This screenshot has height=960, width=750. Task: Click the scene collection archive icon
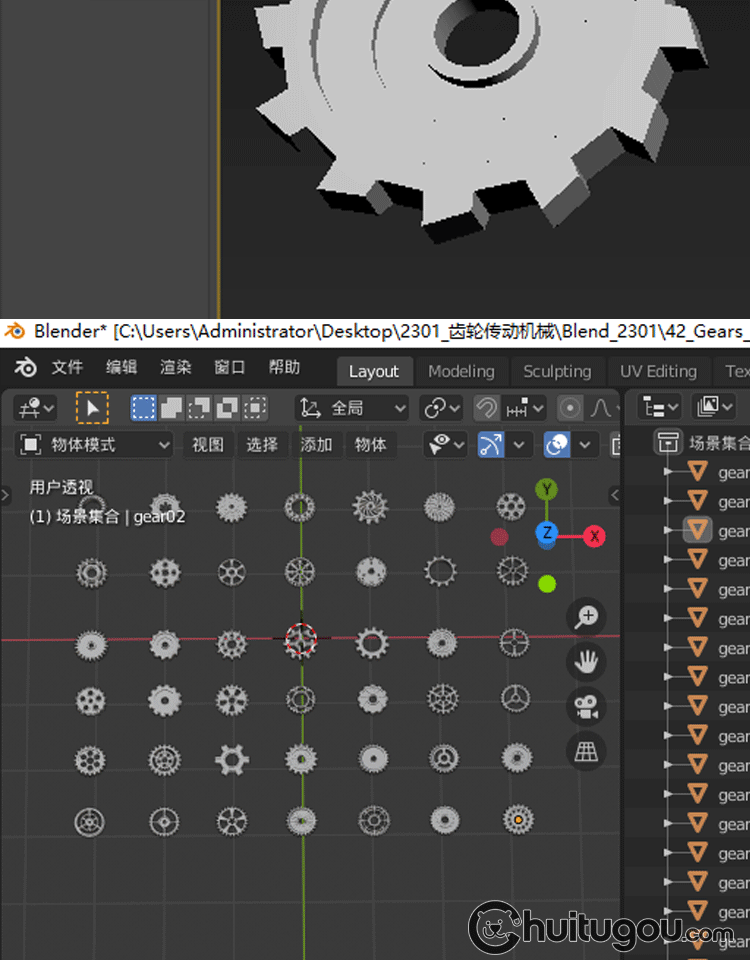pos(667,443)
